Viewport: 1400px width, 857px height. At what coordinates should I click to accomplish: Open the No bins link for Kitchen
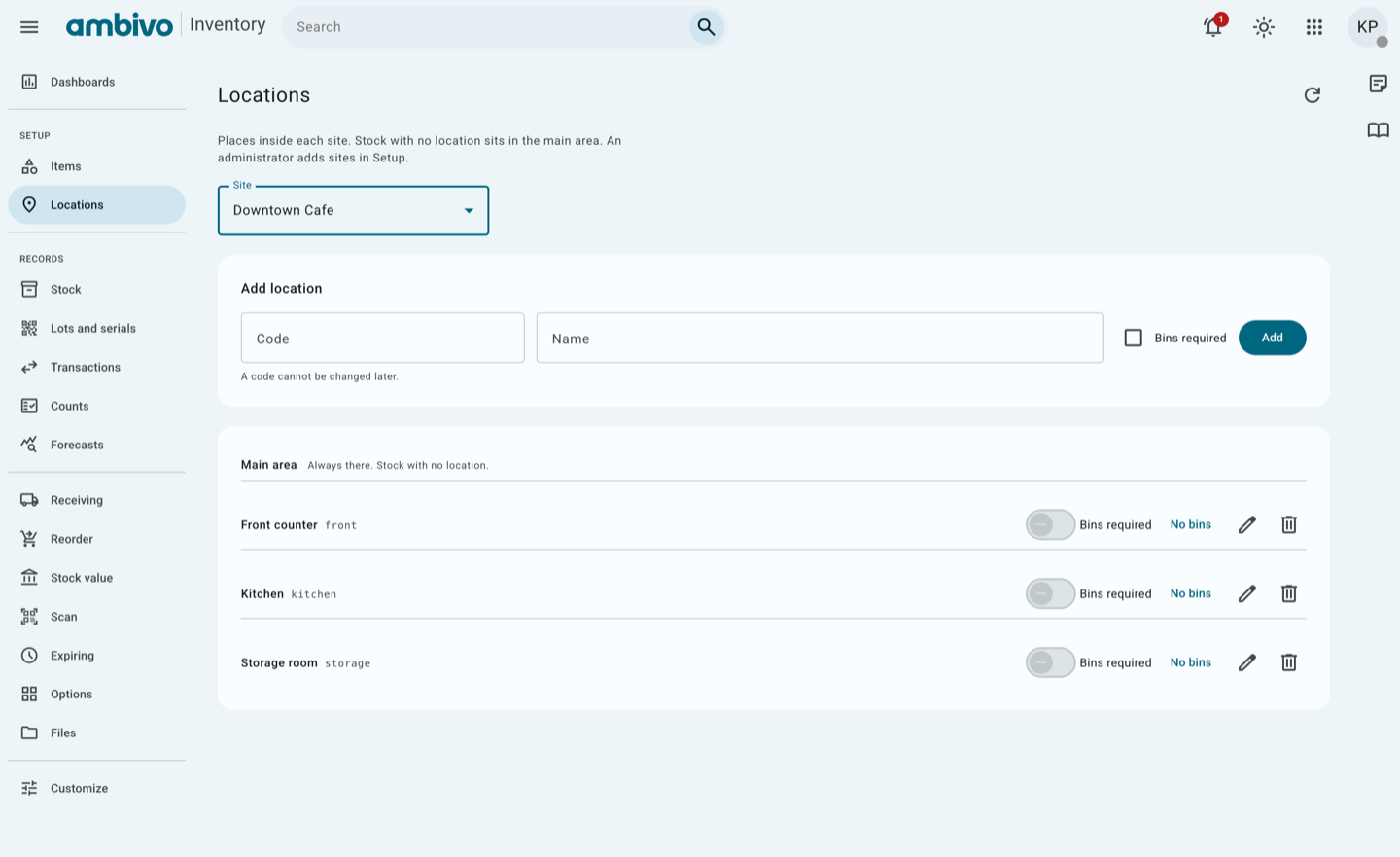coord(1191,594)
